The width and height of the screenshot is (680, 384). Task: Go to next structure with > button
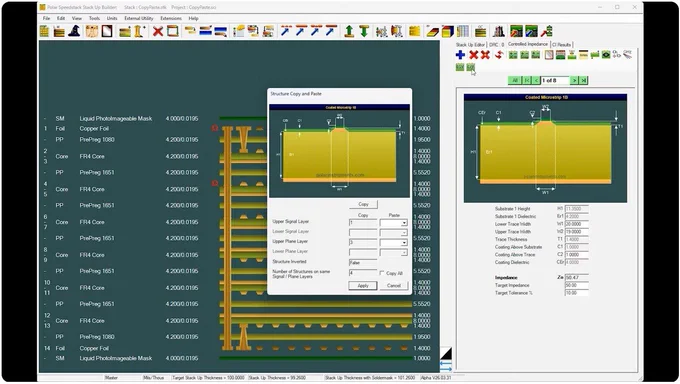pos(574,80)
